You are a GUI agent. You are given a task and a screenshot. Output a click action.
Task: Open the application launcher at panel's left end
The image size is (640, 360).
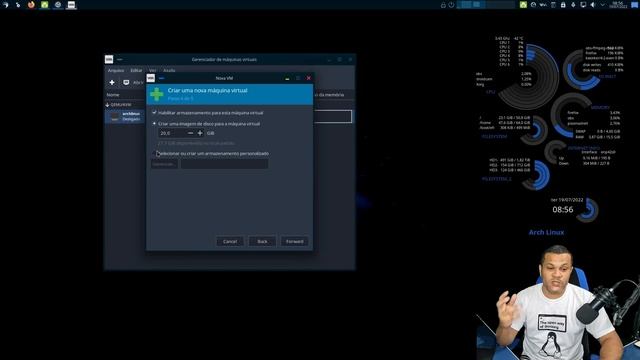click(x=6, y=5)
